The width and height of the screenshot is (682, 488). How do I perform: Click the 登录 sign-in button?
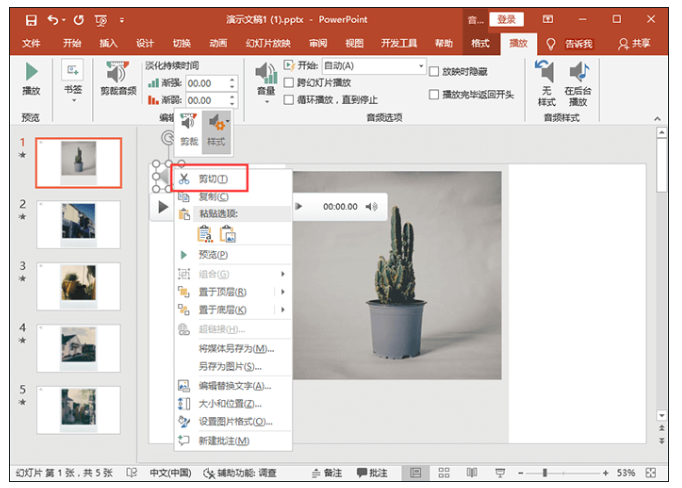click(x=506, y=20)
